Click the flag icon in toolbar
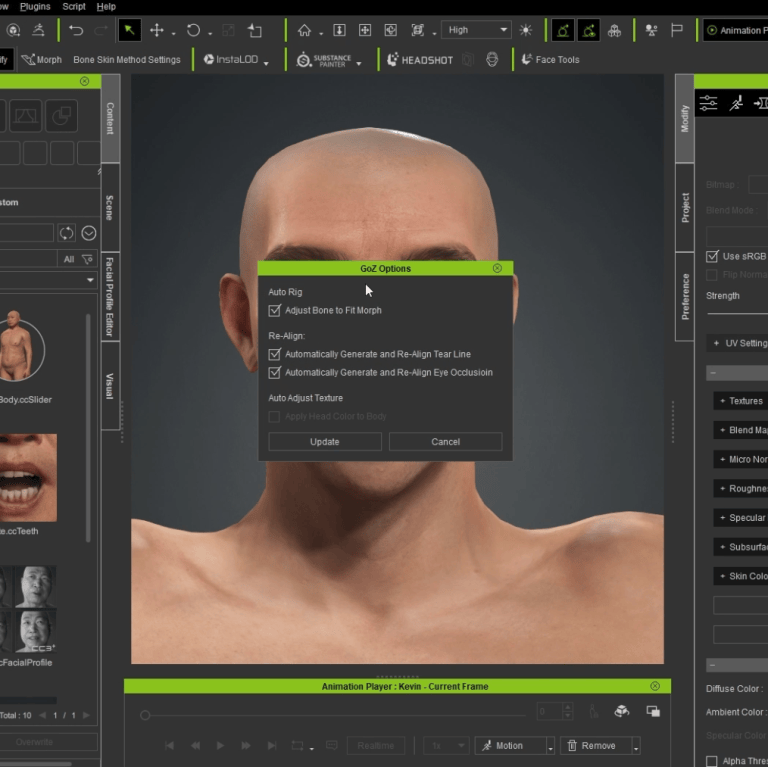 coord(677,30)
